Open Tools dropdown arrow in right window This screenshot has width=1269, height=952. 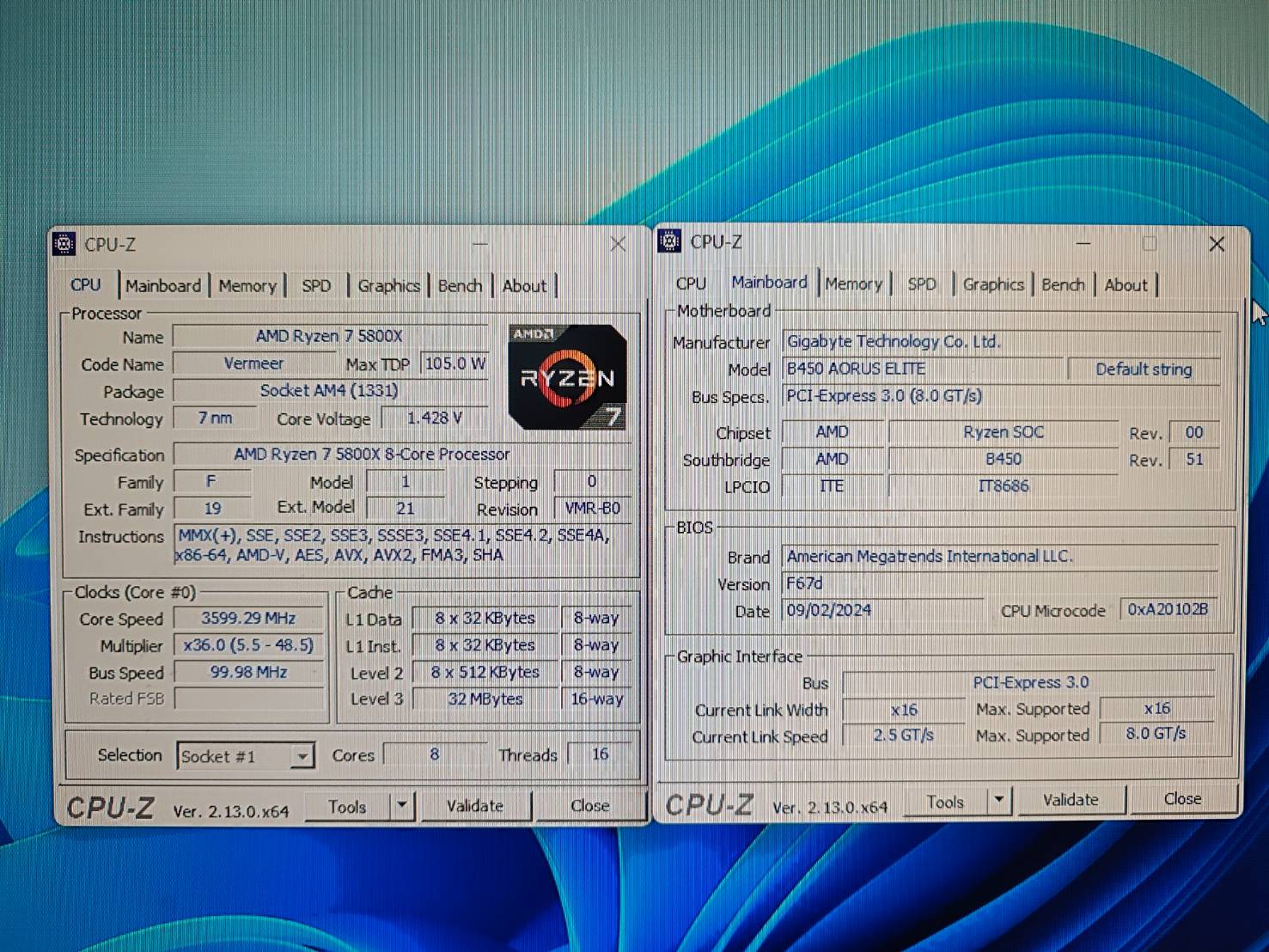coord(998,801)
